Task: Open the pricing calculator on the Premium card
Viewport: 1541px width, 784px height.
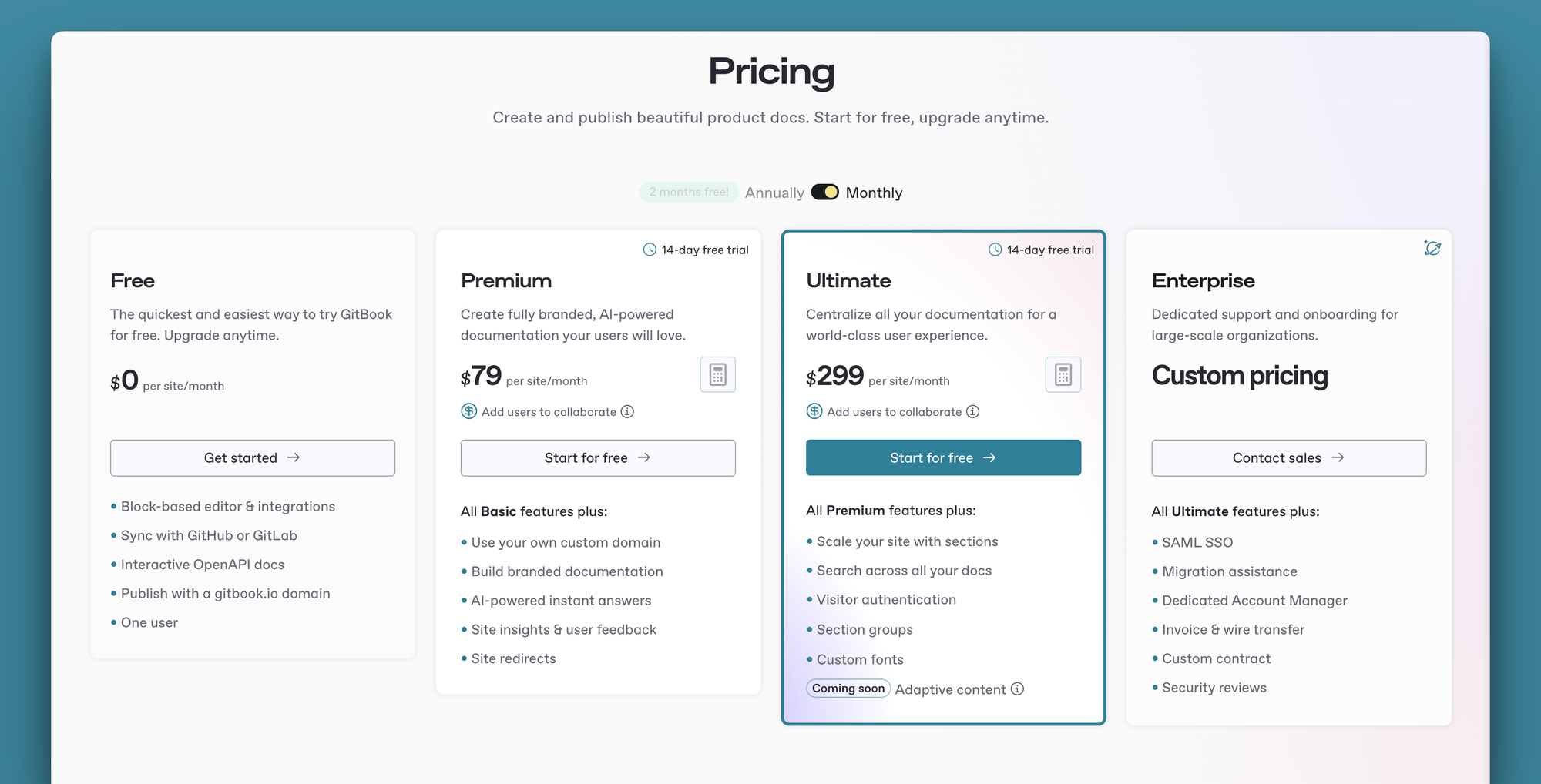Action: click(x=717, y=374)
